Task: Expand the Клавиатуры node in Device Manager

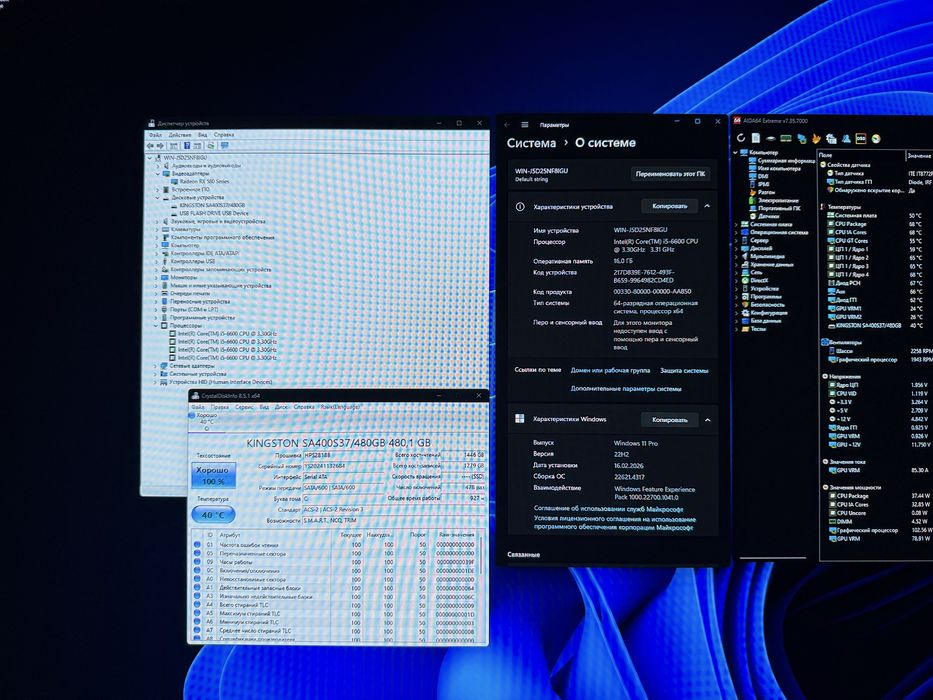Action: (x=157, y=229)
